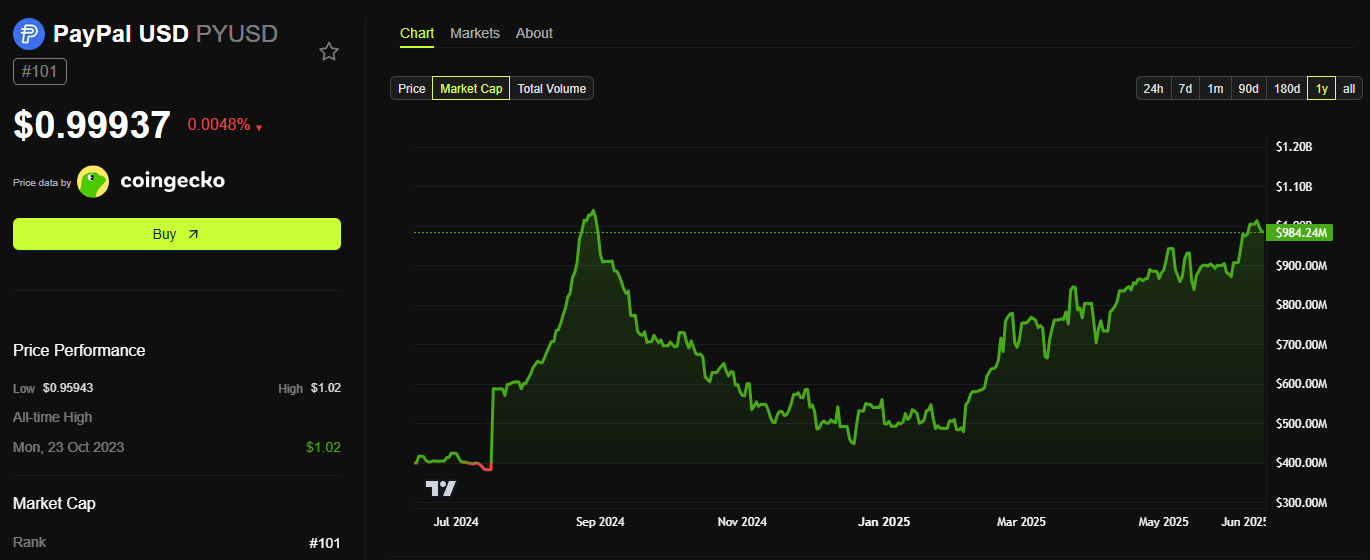
Task: Click the $1.10B axis label
Action: pos(1293,187)
